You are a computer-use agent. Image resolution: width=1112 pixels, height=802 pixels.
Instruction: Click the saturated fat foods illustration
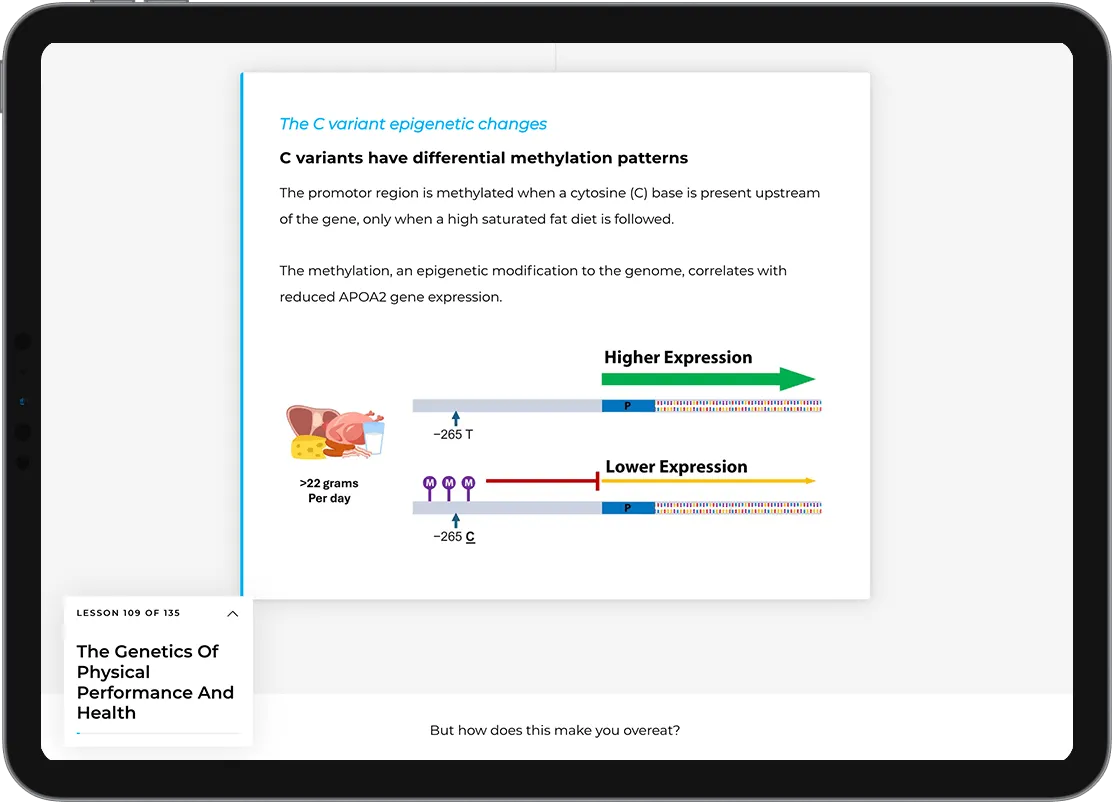tap(335, 433)
